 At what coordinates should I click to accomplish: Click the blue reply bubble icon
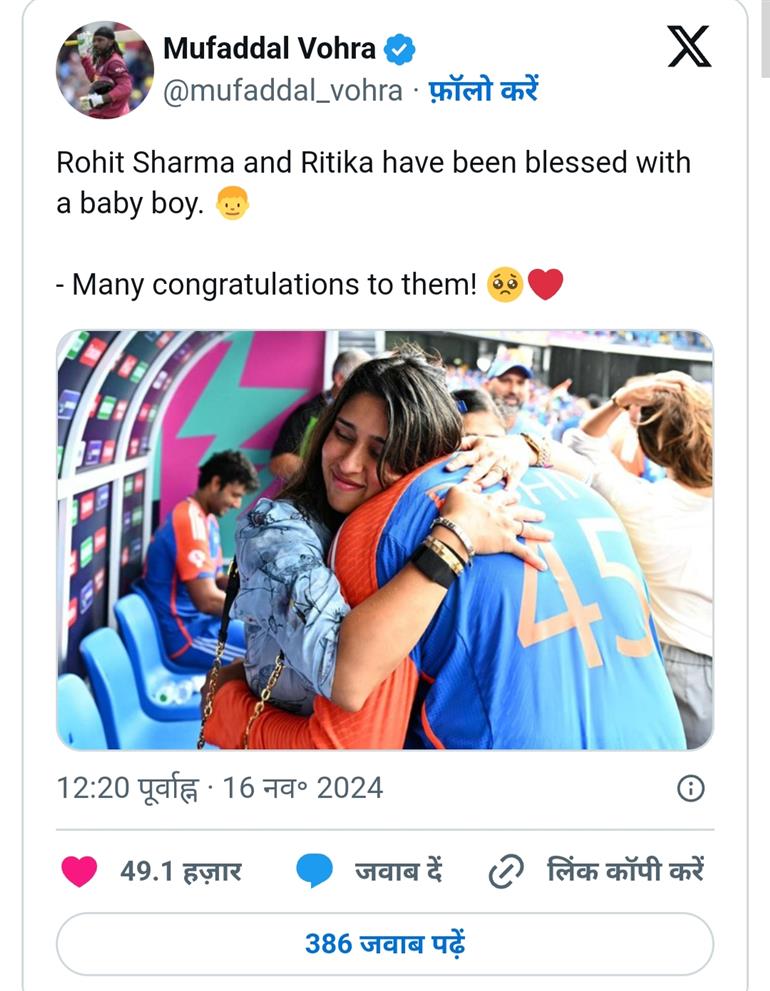tap(314, 871)
